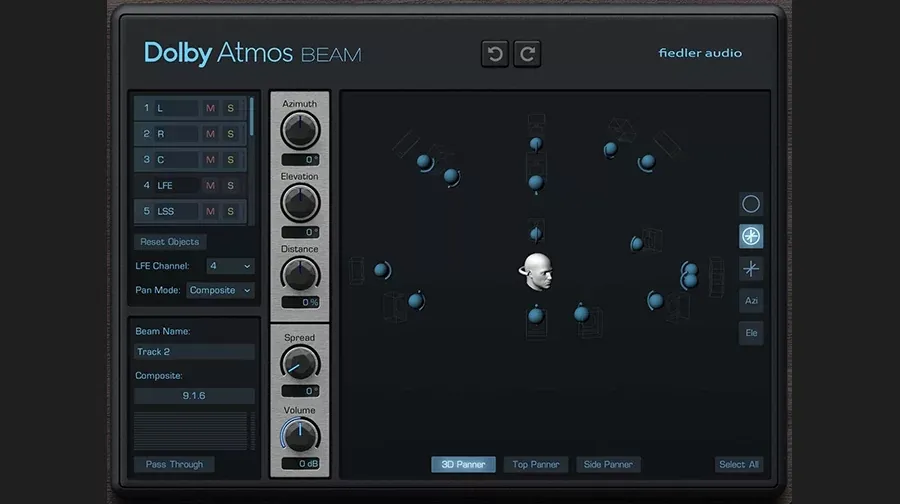
Task: Click the redo arrow button
Action: [x=527, y=54]
